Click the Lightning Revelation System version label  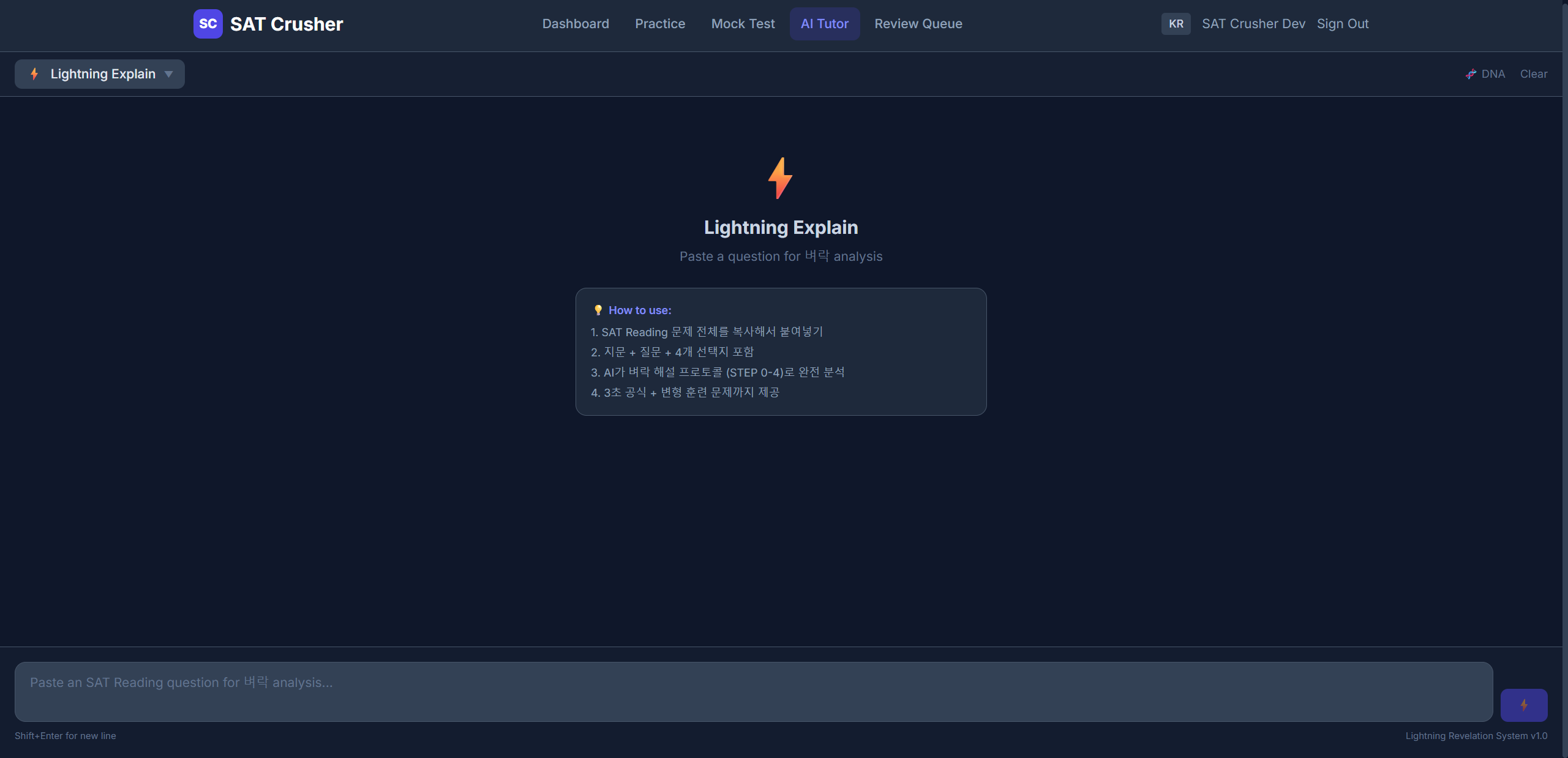click(x=1477, y=735)
